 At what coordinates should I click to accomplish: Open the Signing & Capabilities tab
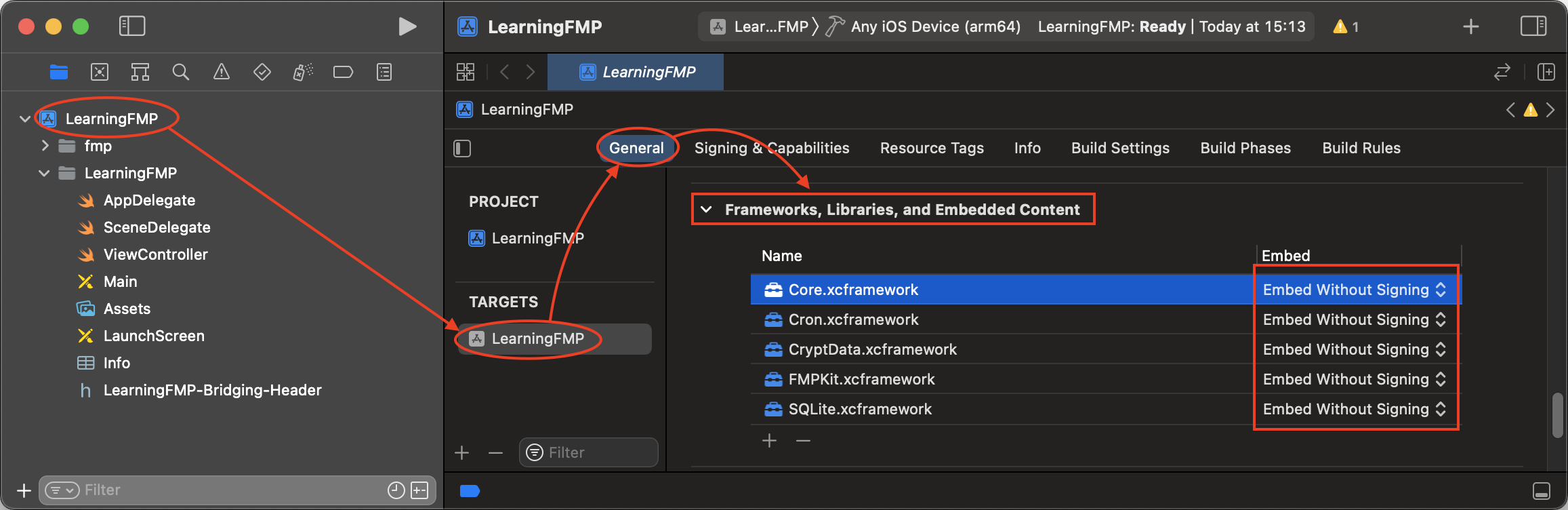772,148
